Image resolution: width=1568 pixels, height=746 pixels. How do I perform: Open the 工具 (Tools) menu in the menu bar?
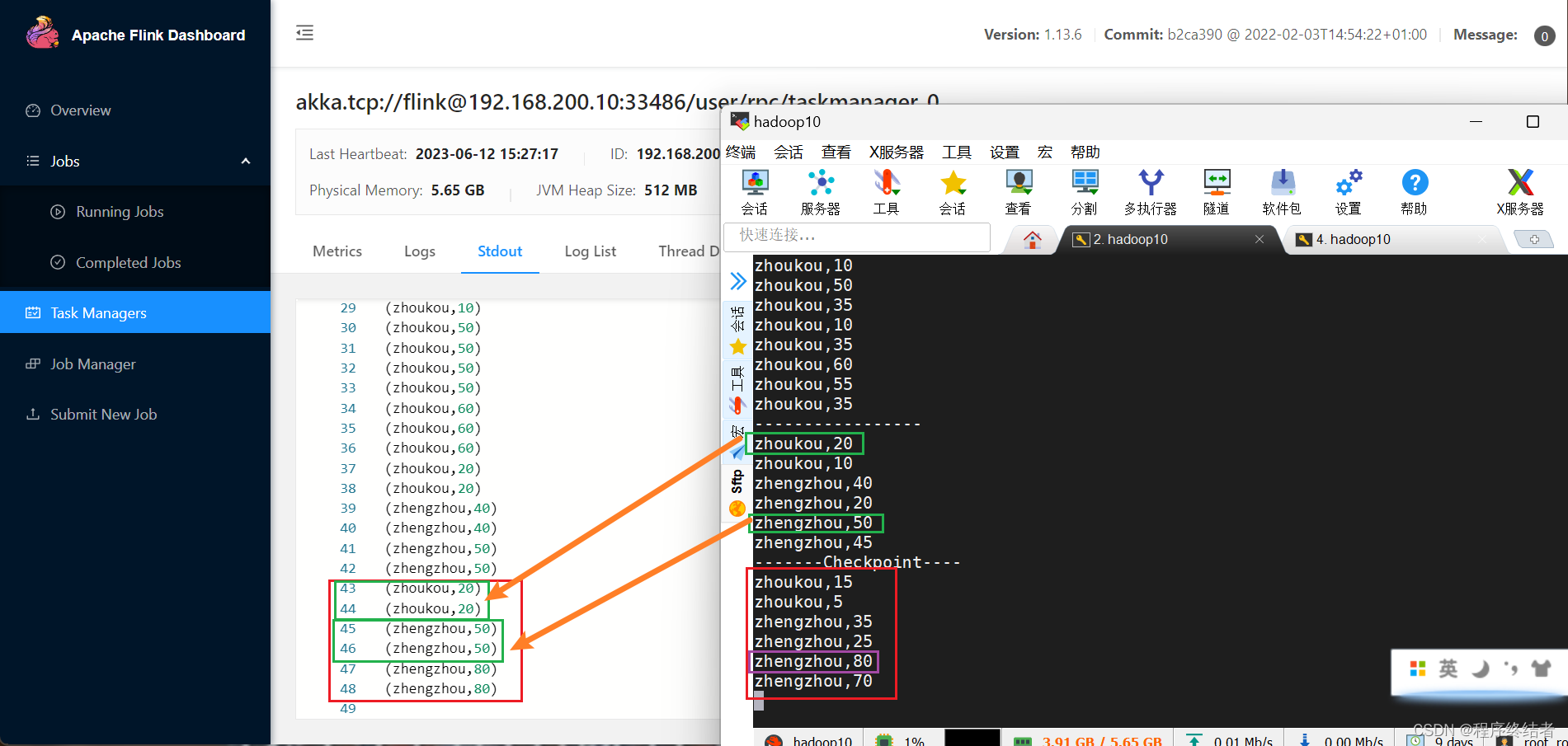[957, 152]
